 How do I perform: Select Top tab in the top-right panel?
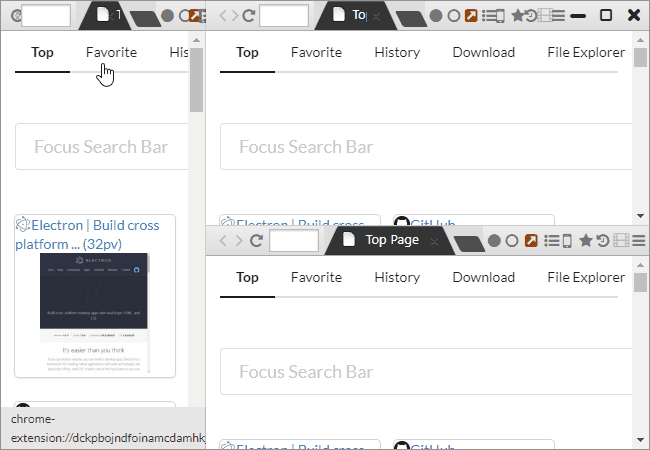[x=247, y=52]
